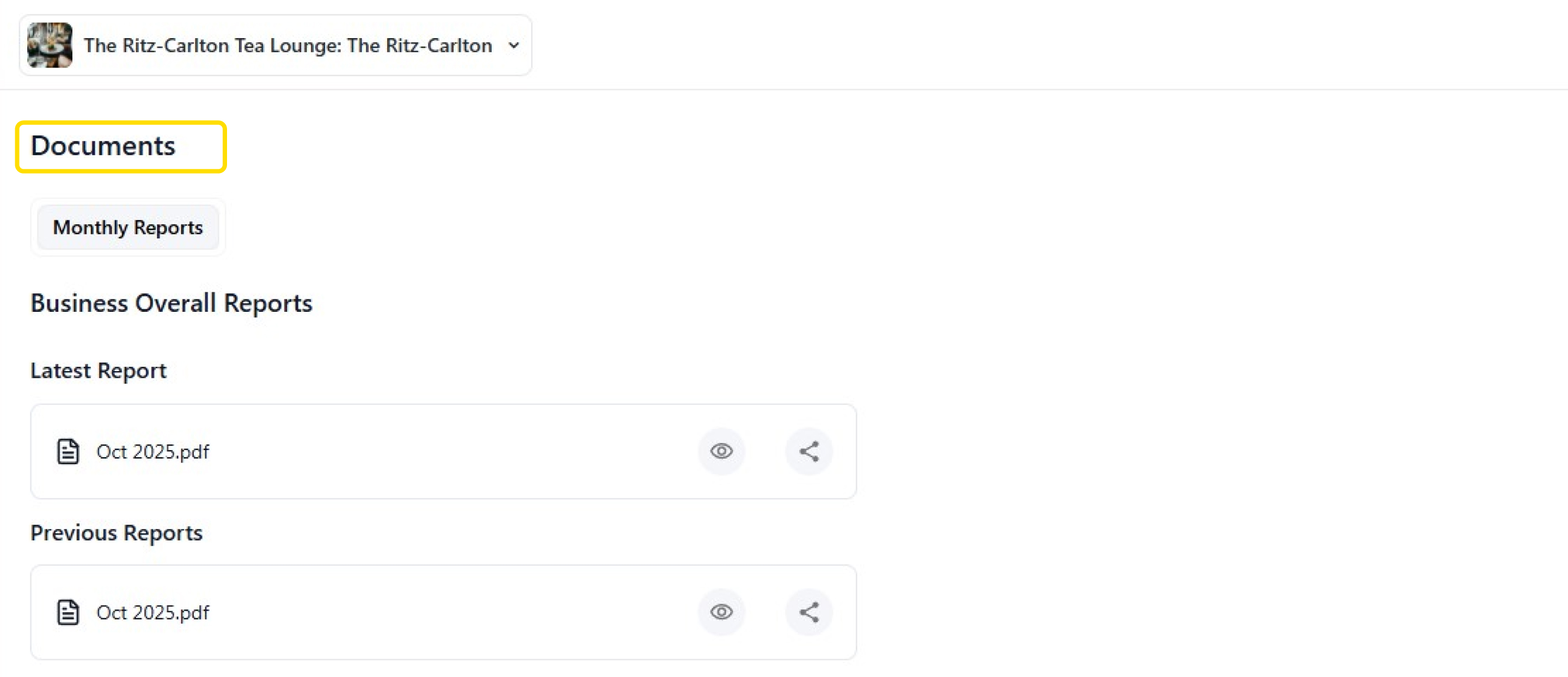Share the Previous Reports Oct 2025 file
The image size is (1568, 677).
coord(809,612)
